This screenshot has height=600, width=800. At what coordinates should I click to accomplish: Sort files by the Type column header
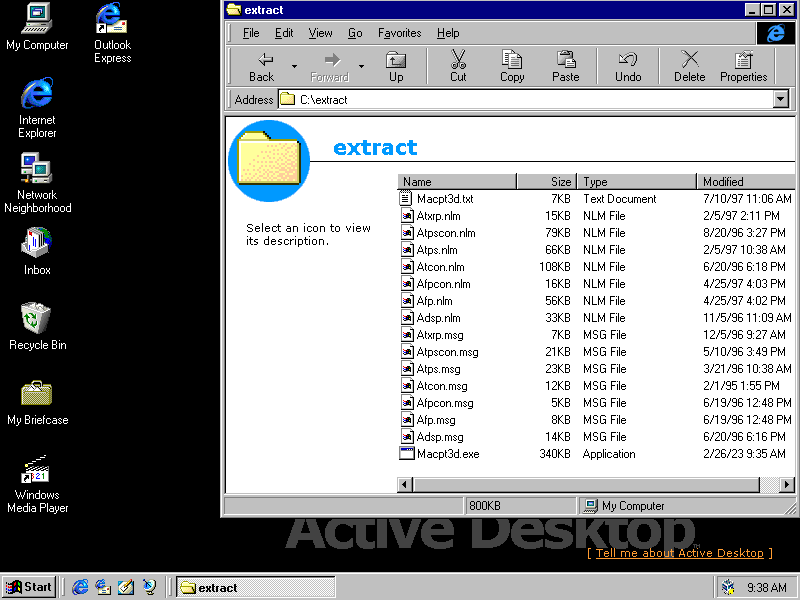(636, 182)
